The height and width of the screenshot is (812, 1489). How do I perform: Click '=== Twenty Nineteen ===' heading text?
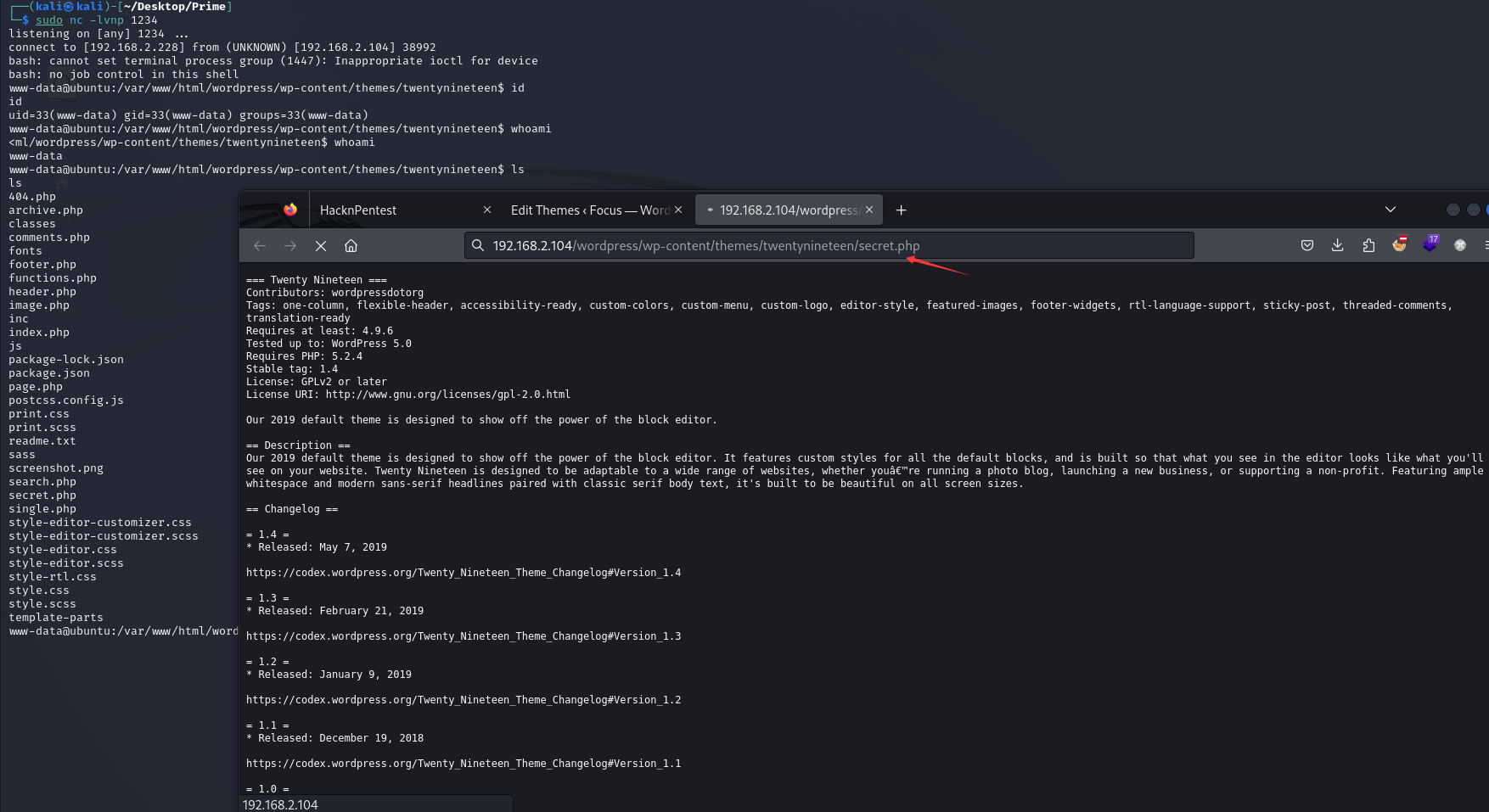[317, 280]
